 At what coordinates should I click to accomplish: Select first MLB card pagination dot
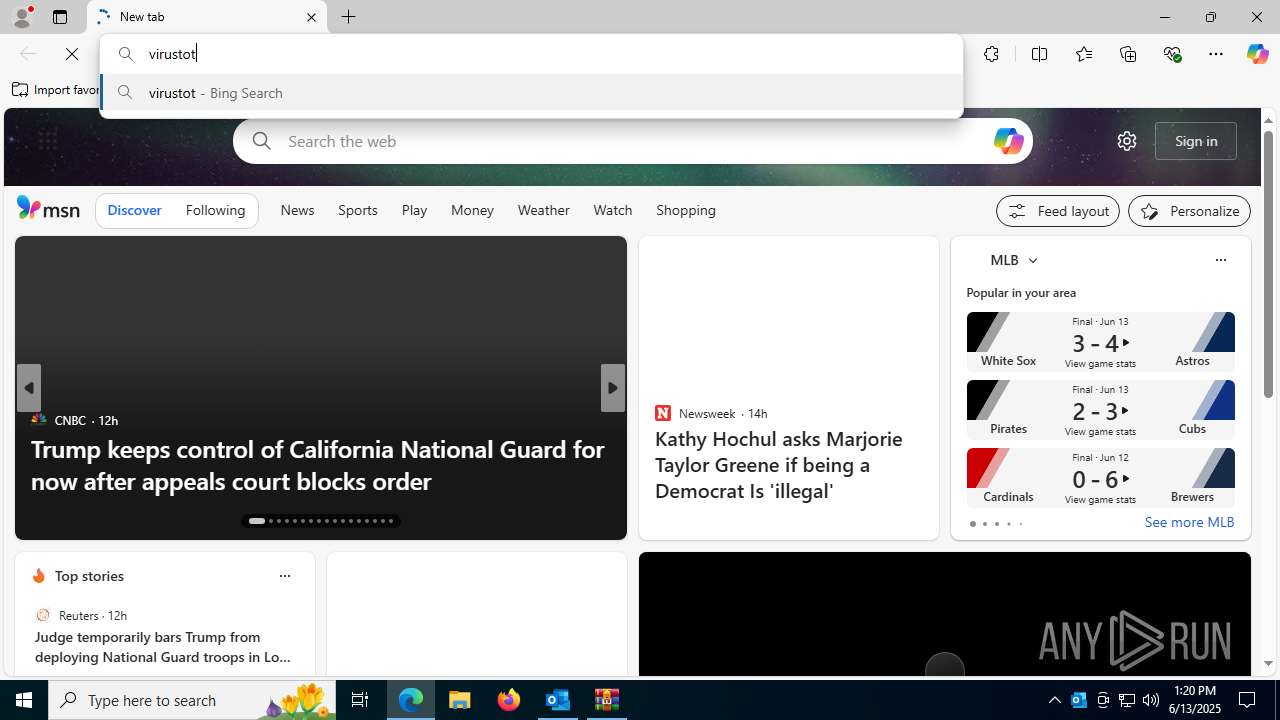(x=972, y=524)
